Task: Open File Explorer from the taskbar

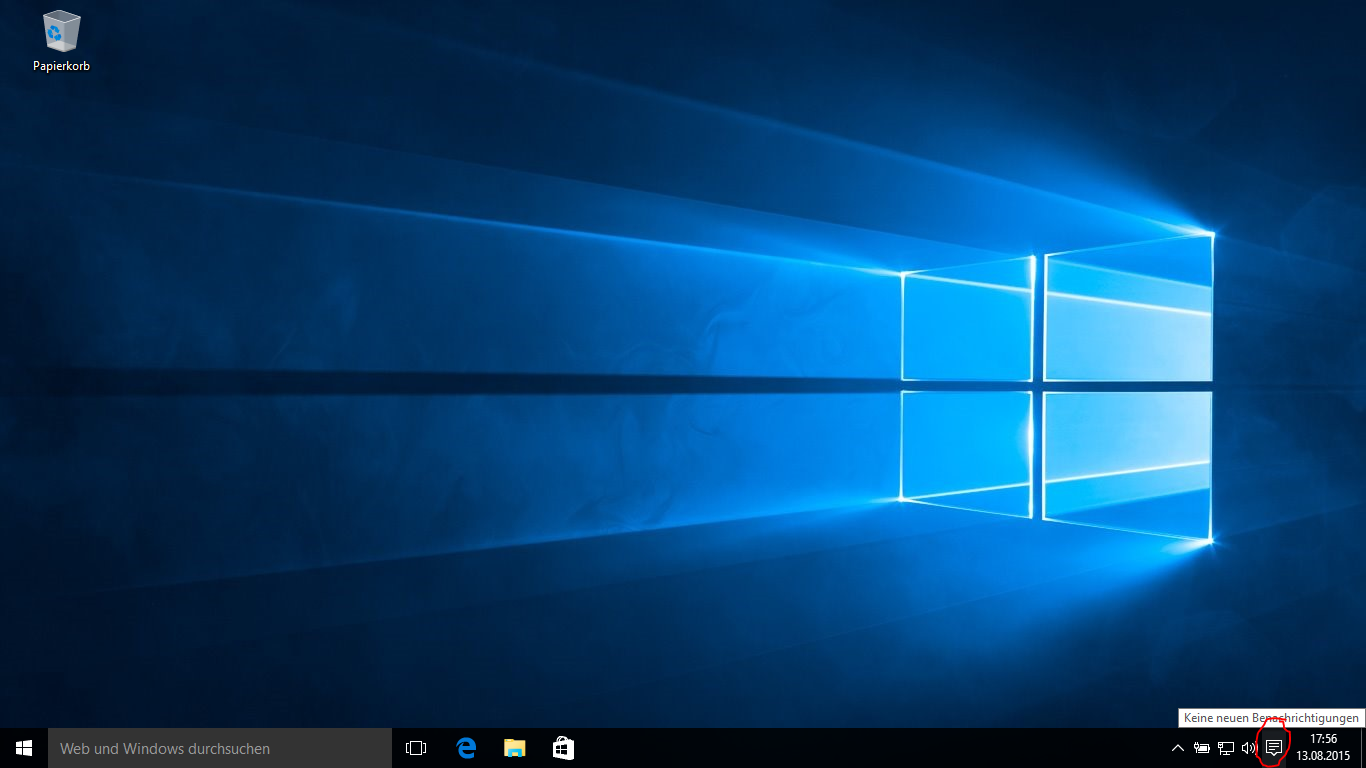Action: pos(514,748)
